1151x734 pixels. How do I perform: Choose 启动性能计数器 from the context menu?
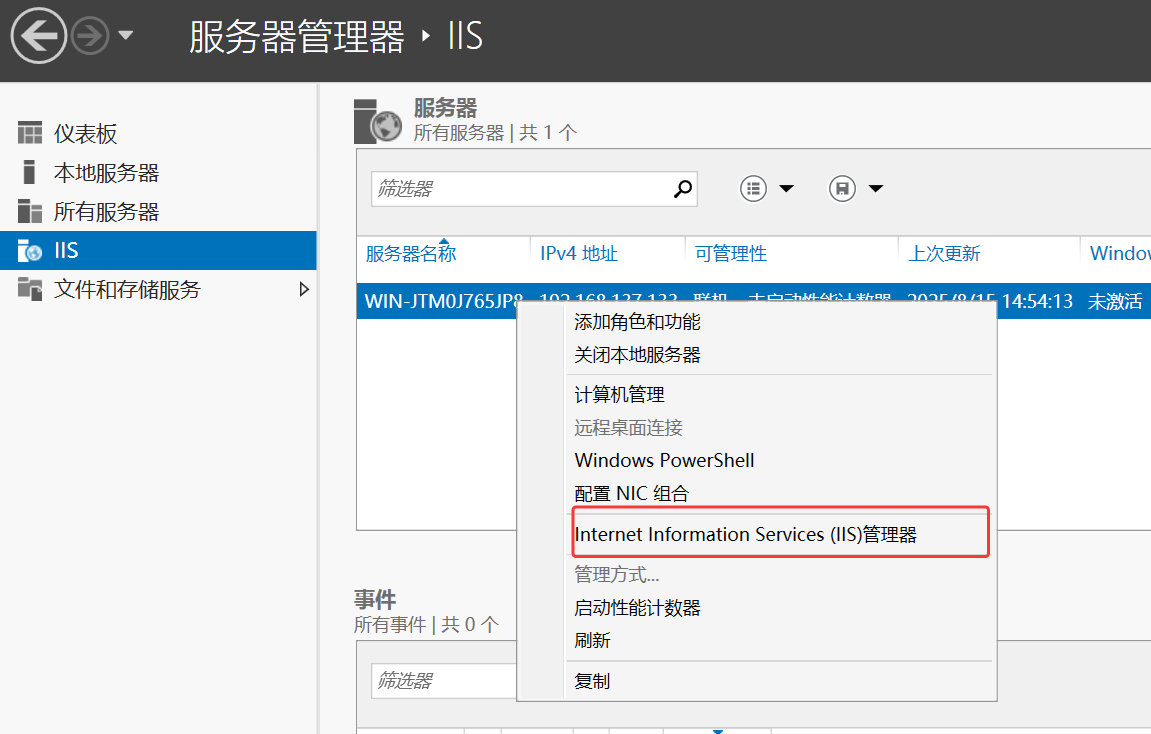637,608
